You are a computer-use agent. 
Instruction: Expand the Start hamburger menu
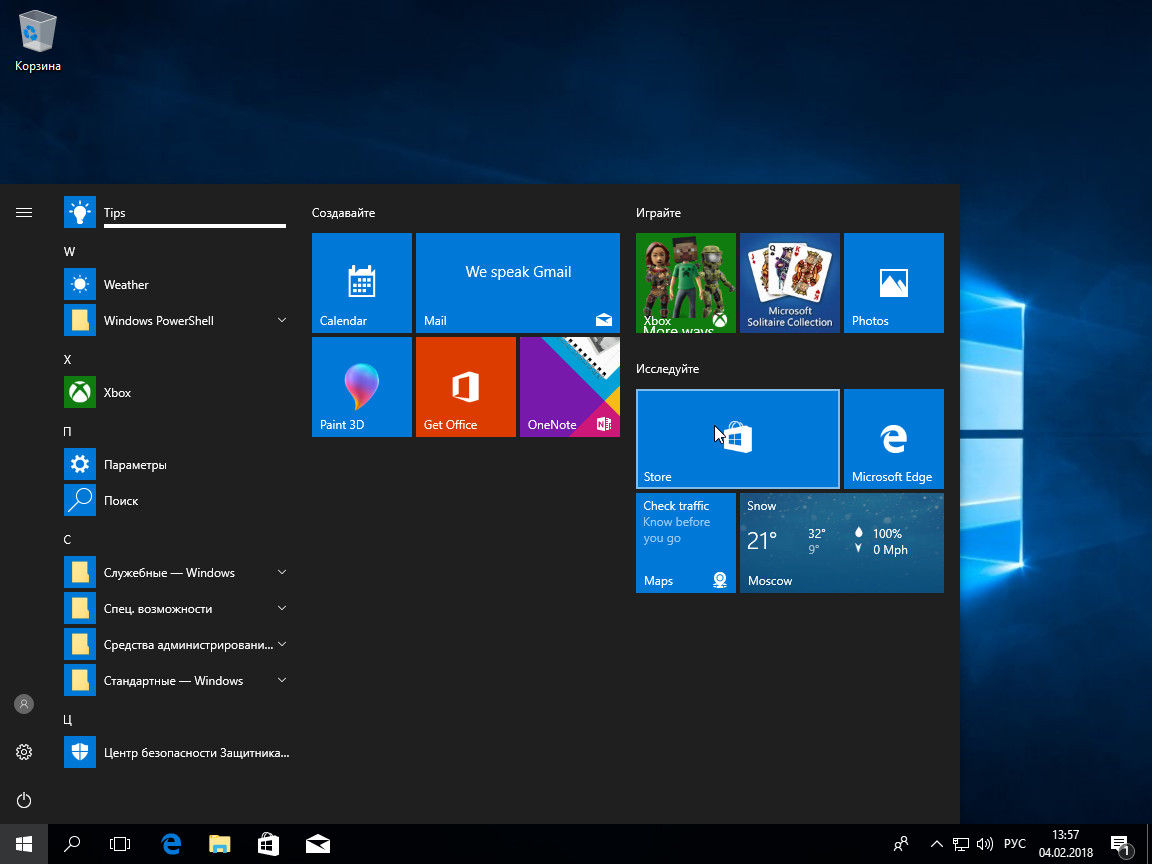coord(24,212)
